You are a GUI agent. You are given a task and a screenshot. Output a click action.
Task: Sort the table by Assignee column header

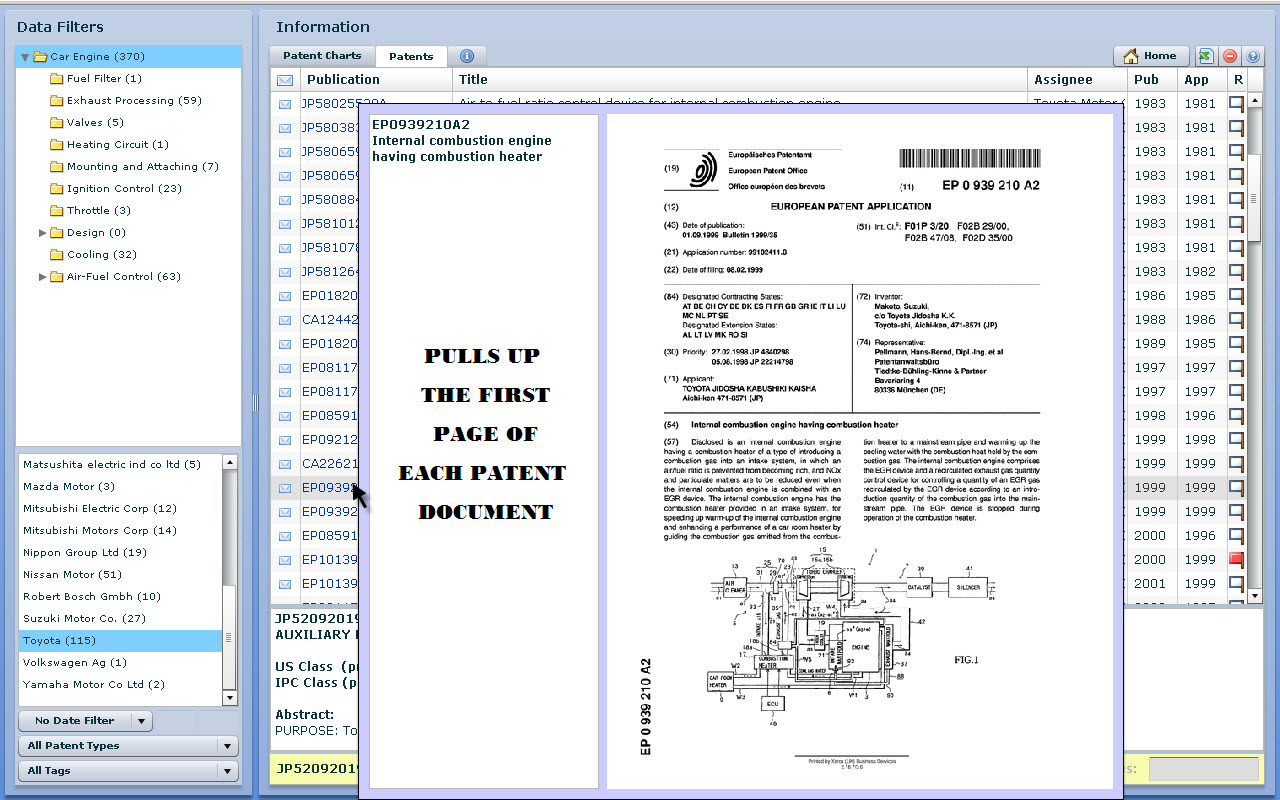(x=1063, y=80)
